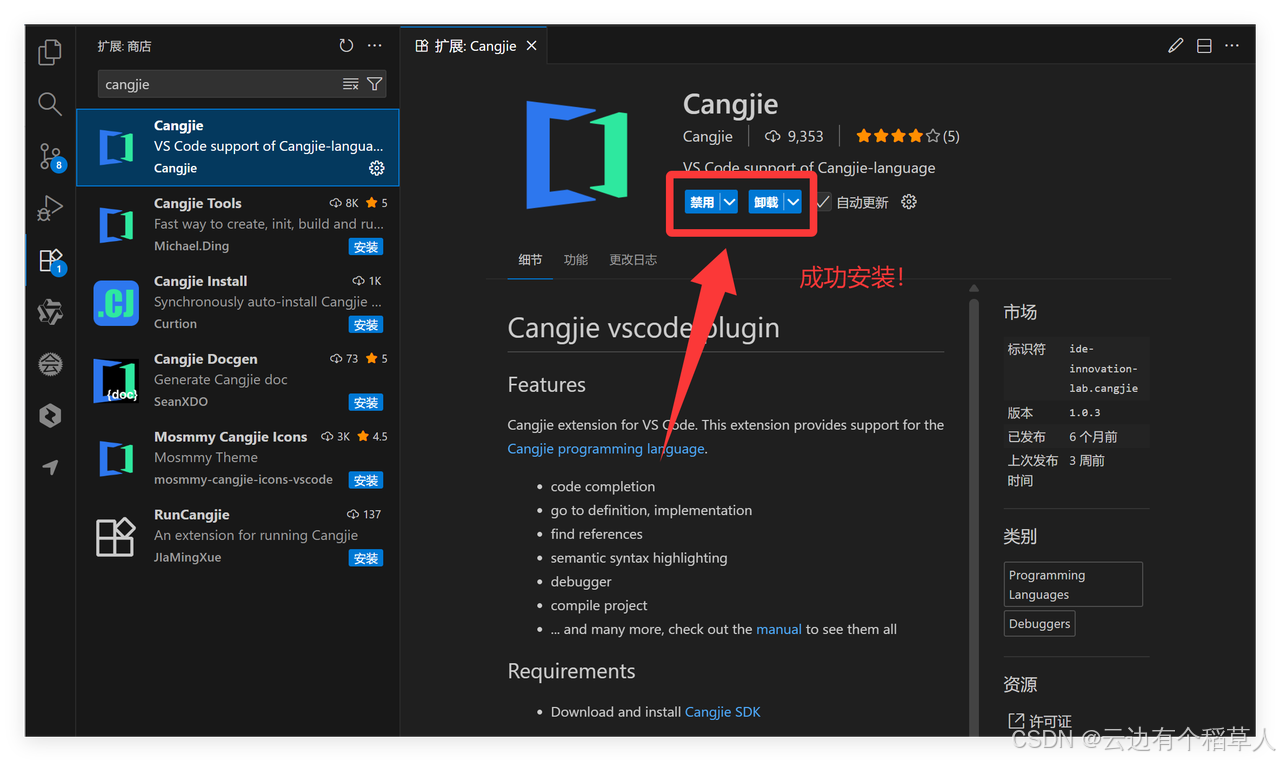1280x761 pixels.
Task: Click the version value 1.0.3
Action: 1085,413
